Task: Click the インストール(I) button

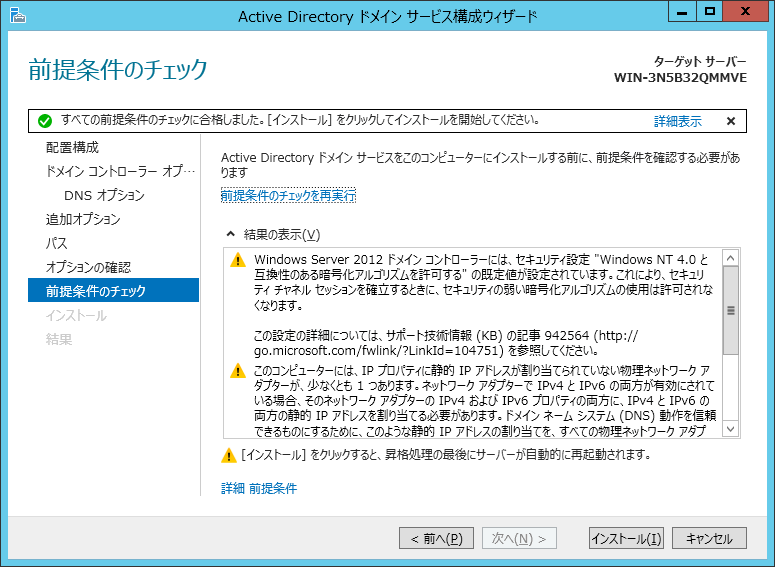Action: [626, 538]
